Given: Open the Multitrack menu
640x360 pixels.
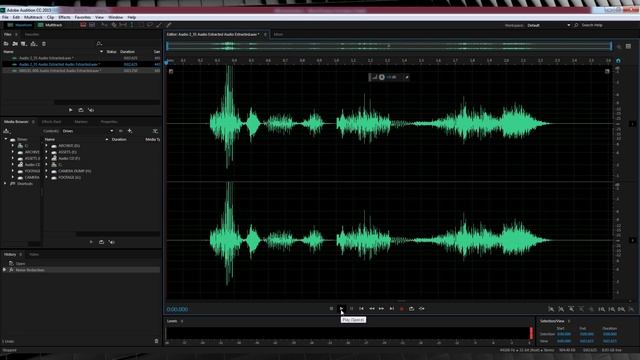Looking at the screenshot, I should (x=33, y=18).
